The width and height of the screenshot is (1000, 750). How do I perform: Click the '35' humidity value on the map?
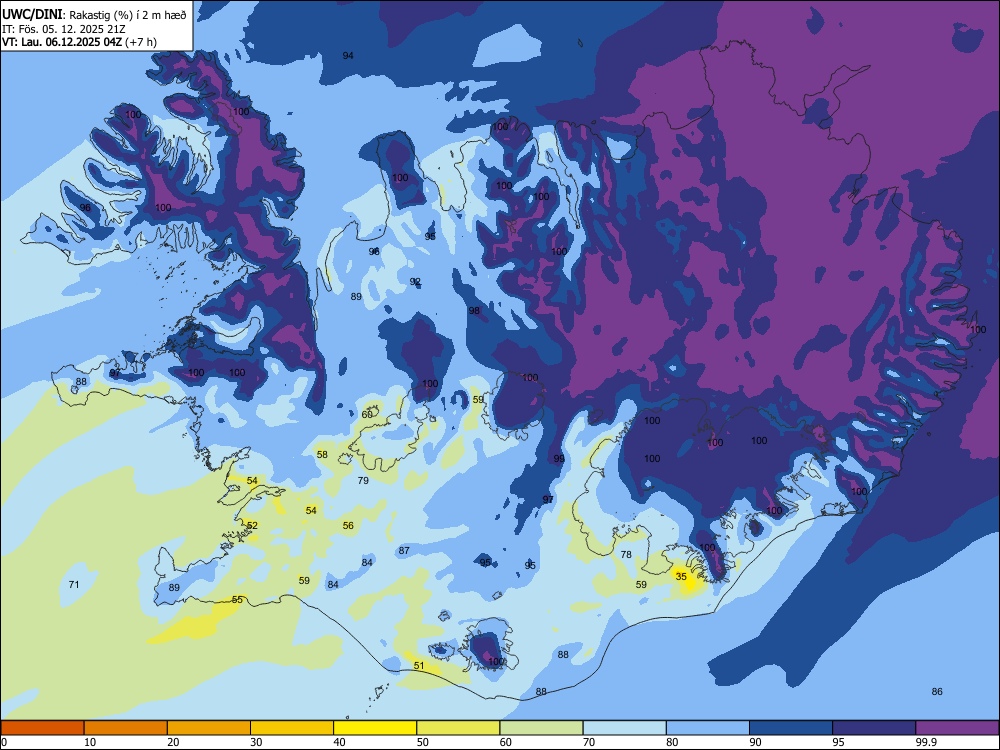pos(681,577)
